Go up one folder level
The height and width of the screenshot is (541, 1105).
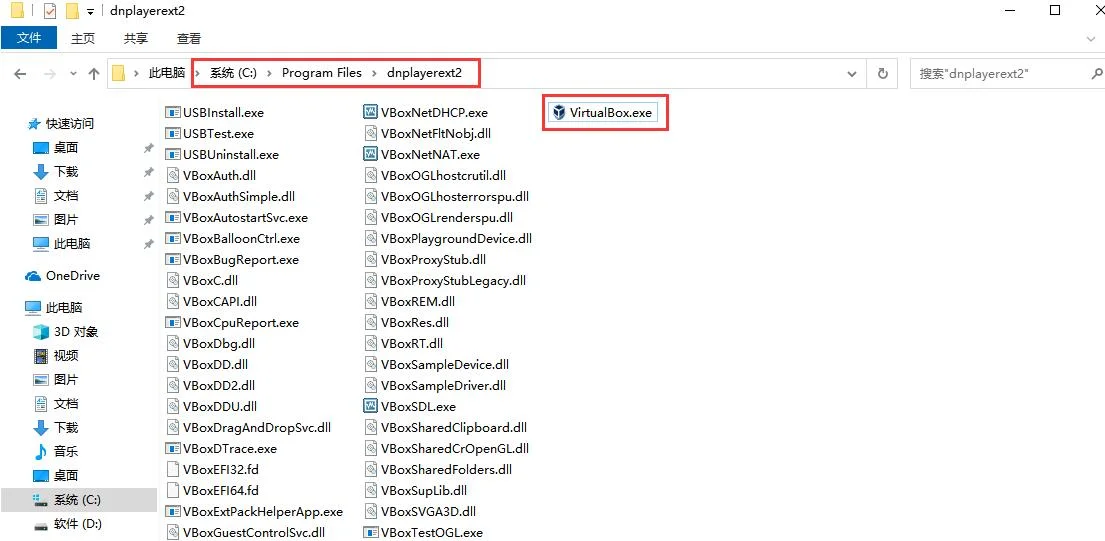tap(94, 74)
